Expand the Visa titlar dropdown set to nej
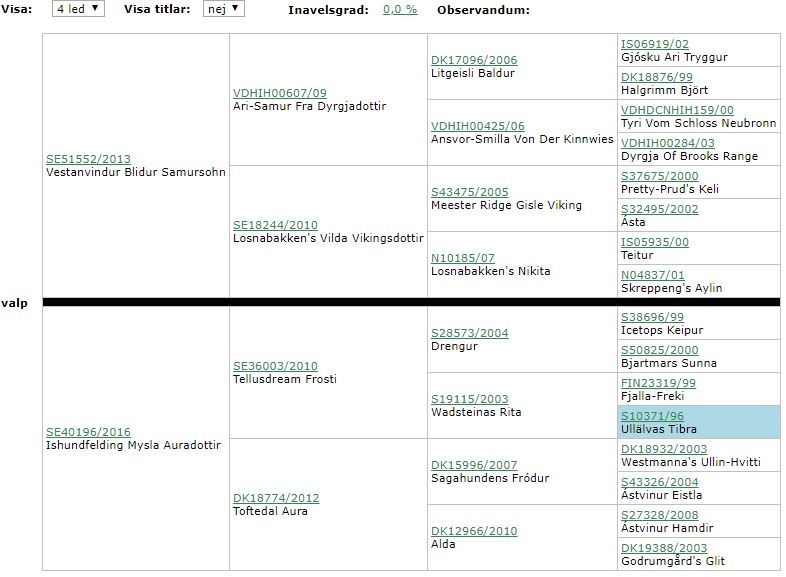The width and height of the screenshot is (786, 577). point(222,9)
